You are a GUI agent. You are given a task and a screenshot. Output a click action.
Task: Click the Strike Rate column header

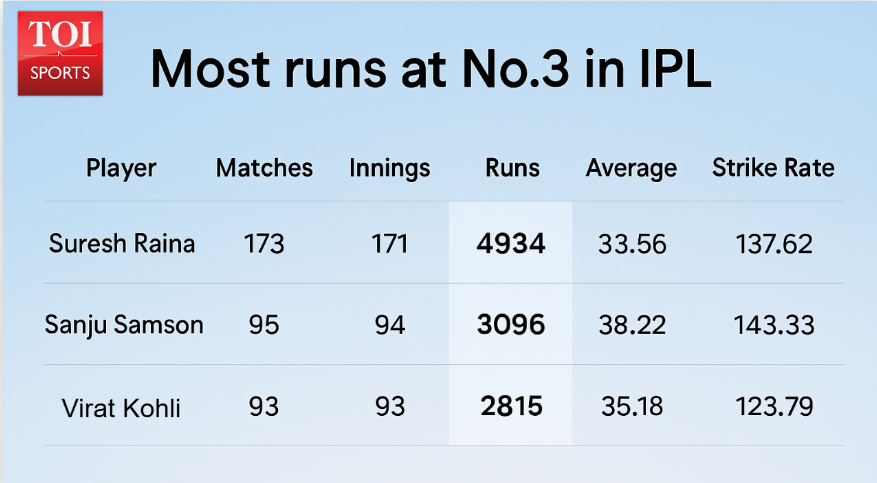coord(773,168)
